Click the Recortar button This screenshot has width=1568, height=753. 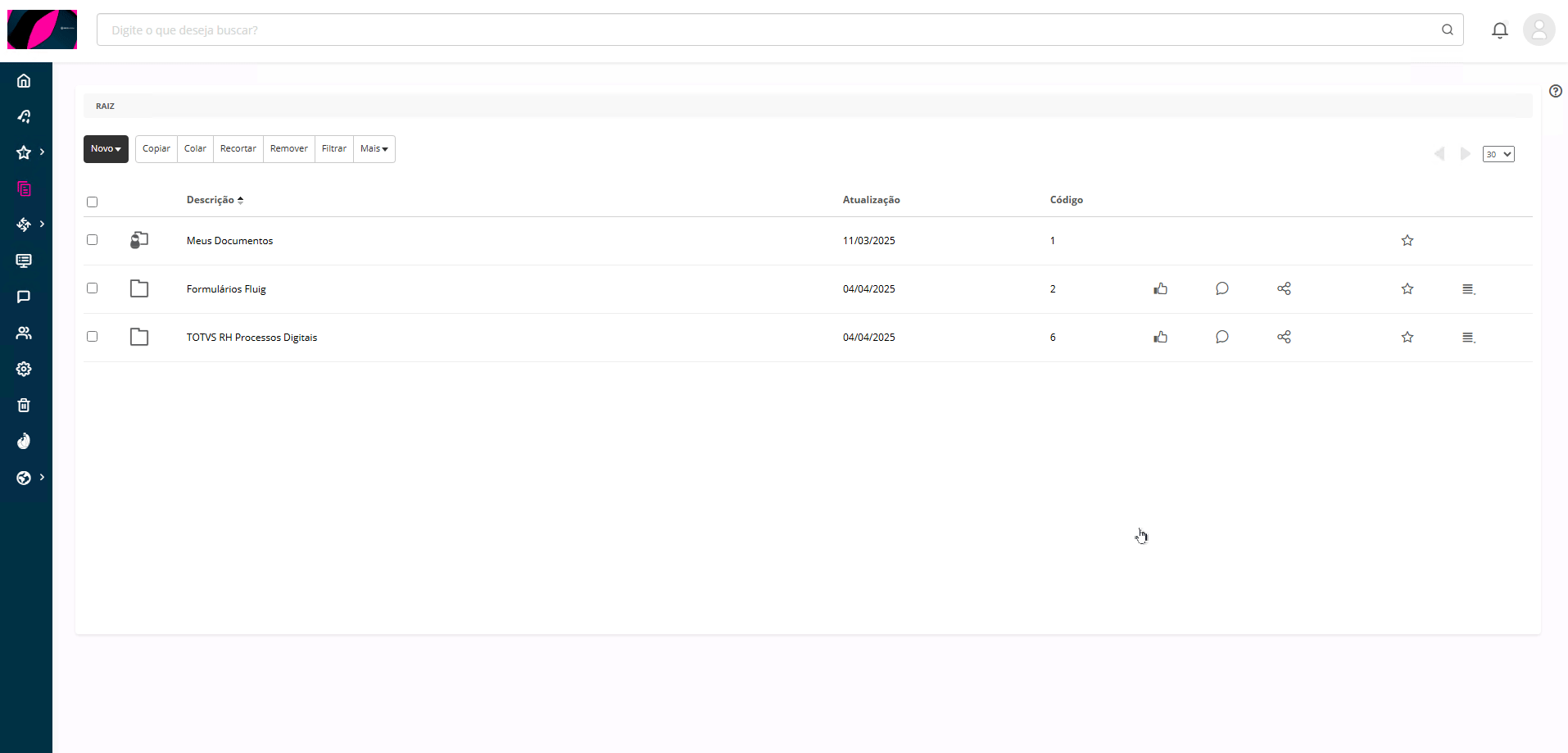click(x=238, y=149)
